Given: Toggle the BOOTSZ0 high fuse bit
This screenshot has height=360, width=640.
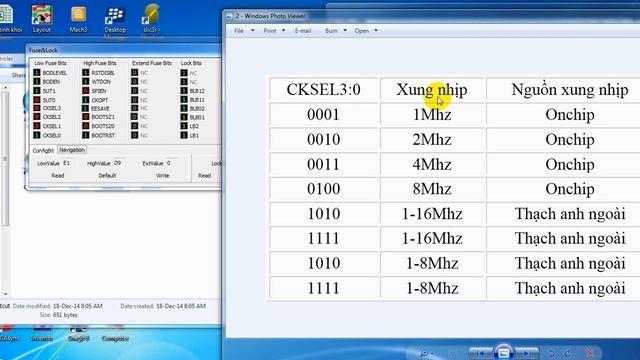Looking at the screenshot, I should point(86,126).
